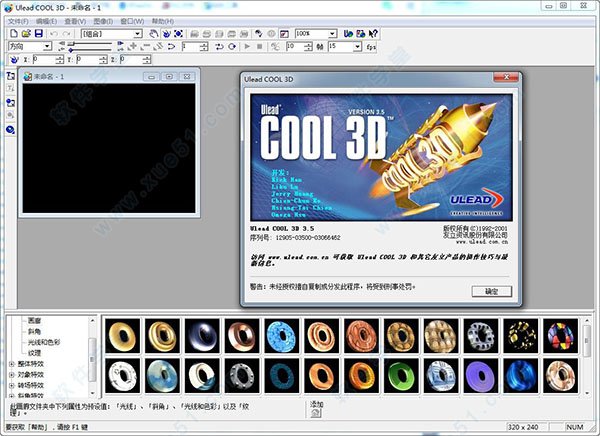
Task: Click the Ulead 'U' logo toolbar icon
Action: pos(348,34)
